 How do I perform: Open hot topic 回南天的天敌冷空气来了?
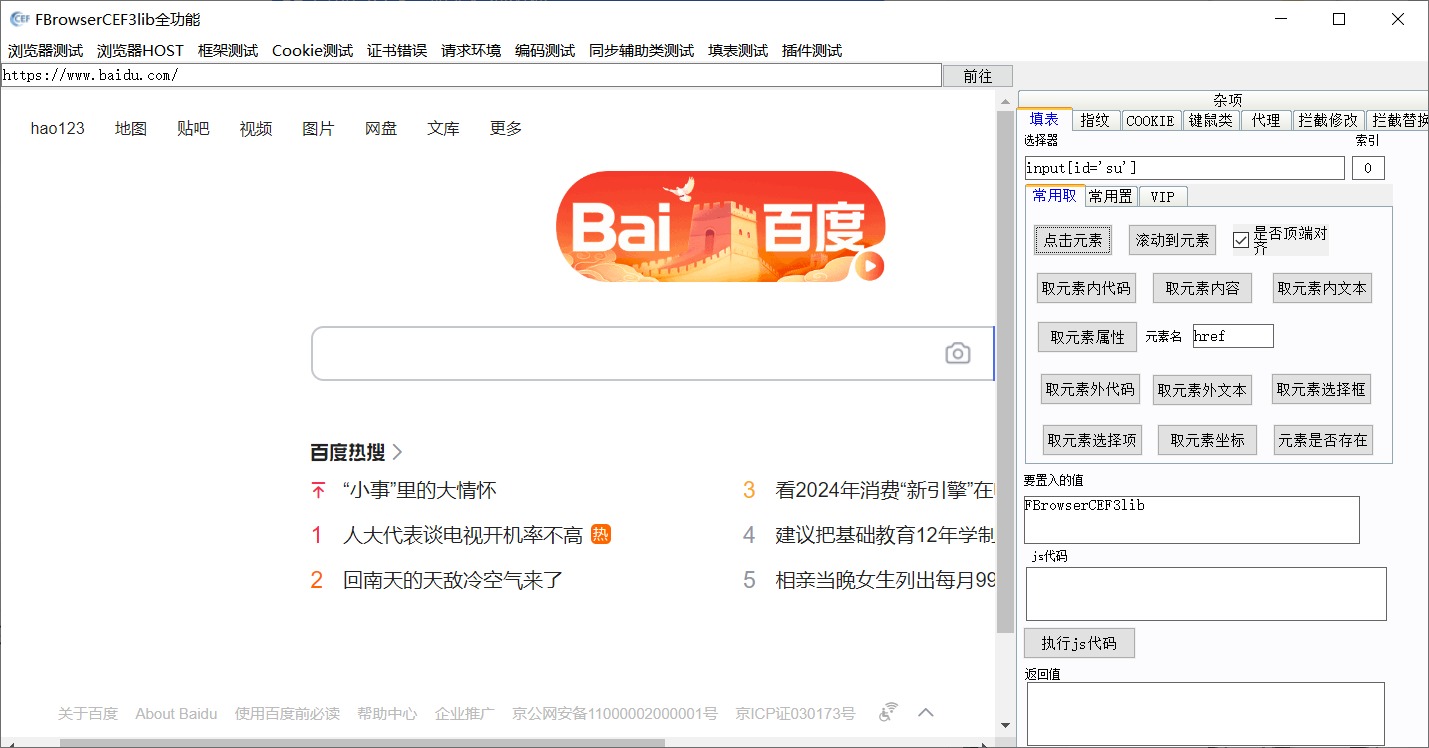(x=453, y=579)
